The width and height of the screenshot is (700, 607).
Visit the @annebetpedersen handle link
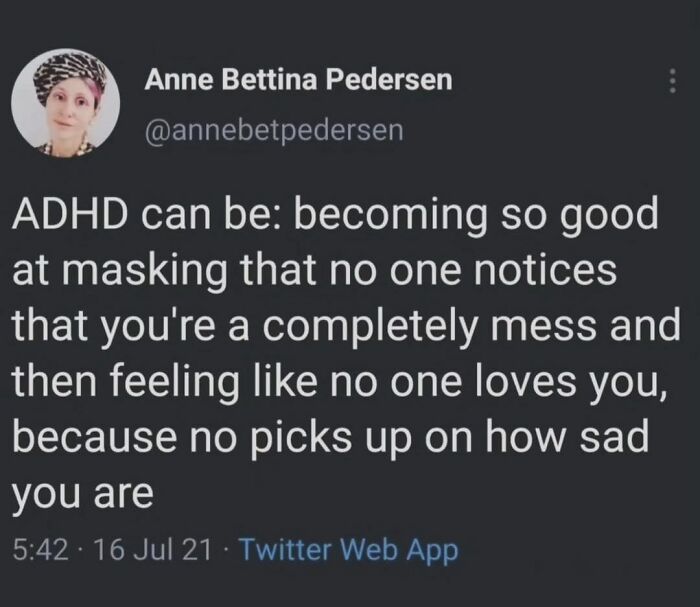coord(274,130)
